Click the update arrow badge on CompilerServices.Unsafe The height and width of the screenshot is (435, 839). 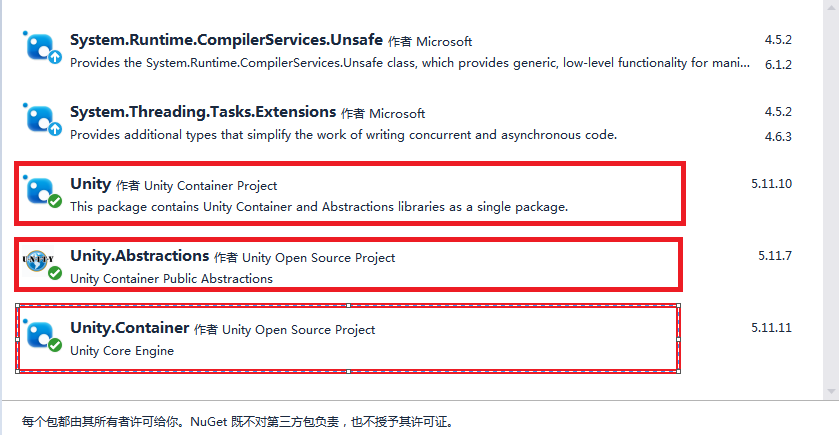pos(55,57)
